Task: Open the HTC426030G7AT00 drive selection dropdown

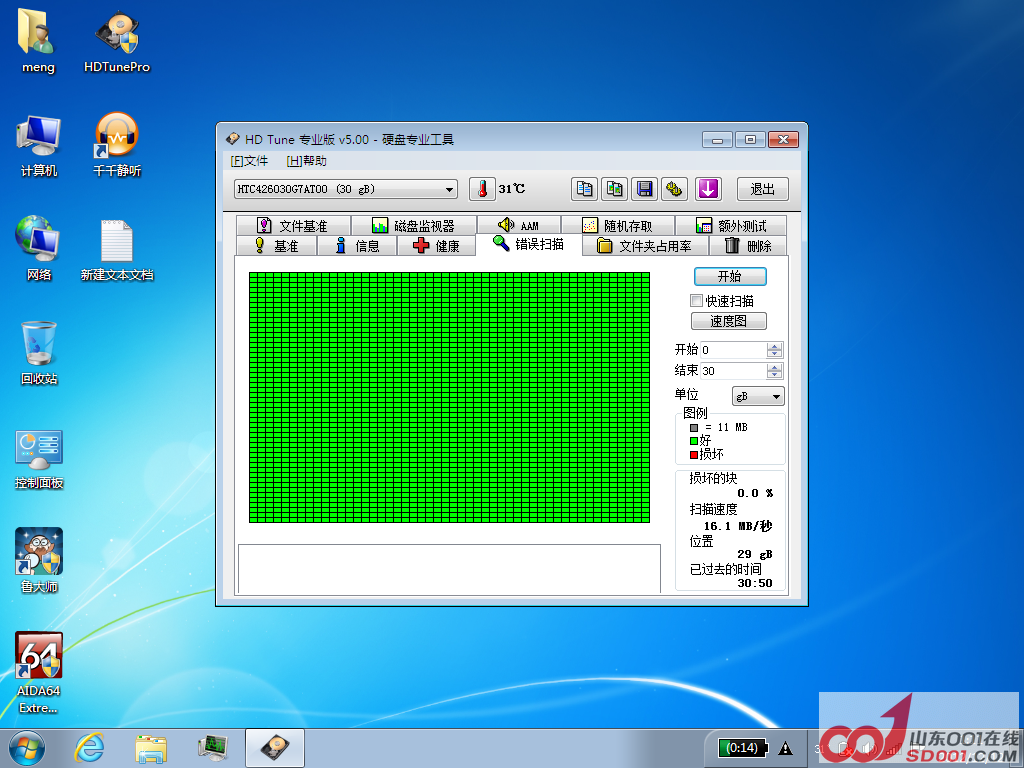Action: click(x=345, y=189)
